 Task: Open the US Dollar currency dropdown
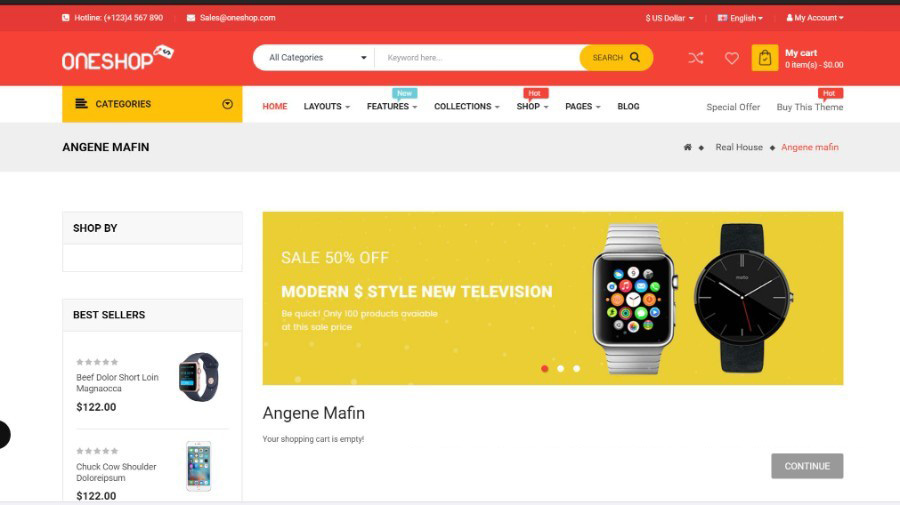click(669, 18)
